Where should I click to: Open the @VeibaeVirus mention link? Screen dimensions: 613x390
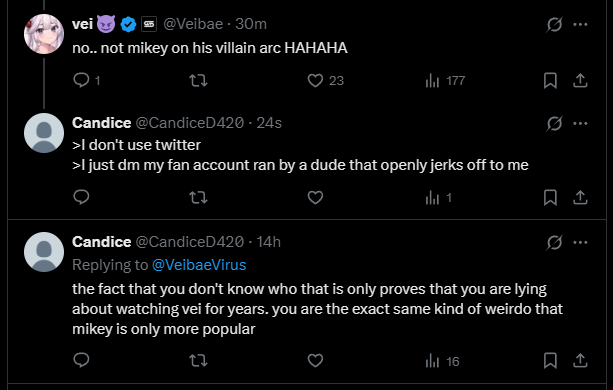pyautogui.click(x=199, y=265)
